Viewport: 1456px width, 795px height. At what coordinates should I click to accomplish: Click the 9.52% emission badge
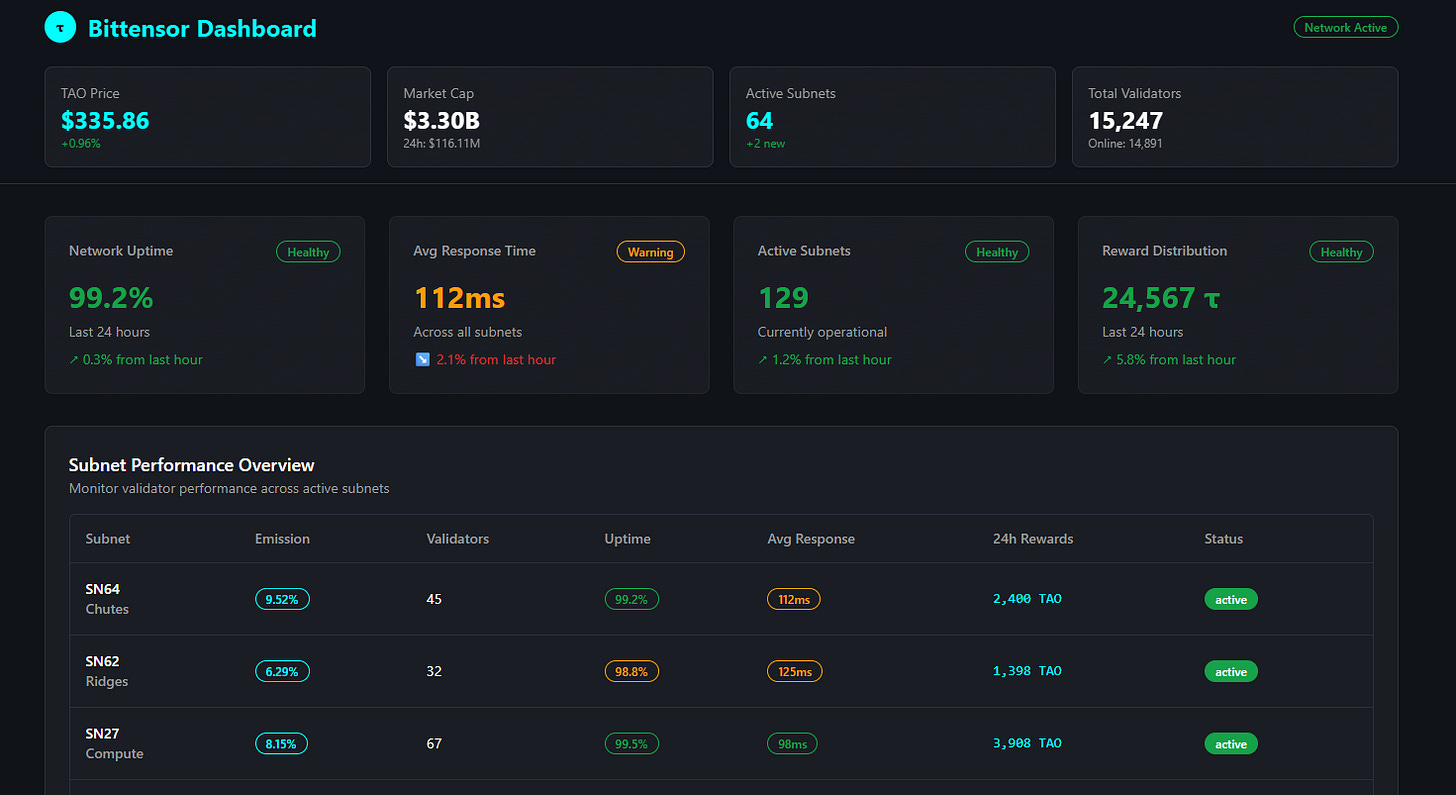(x=283, y=599)
